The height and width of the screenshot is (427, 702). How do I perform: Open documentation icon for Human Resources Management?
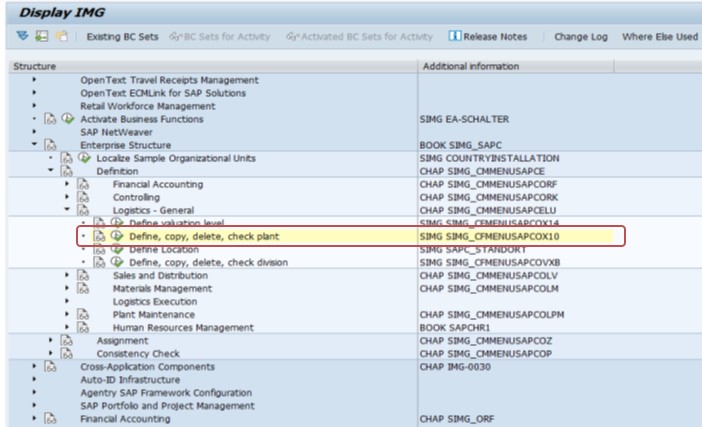tap(83, 327)
